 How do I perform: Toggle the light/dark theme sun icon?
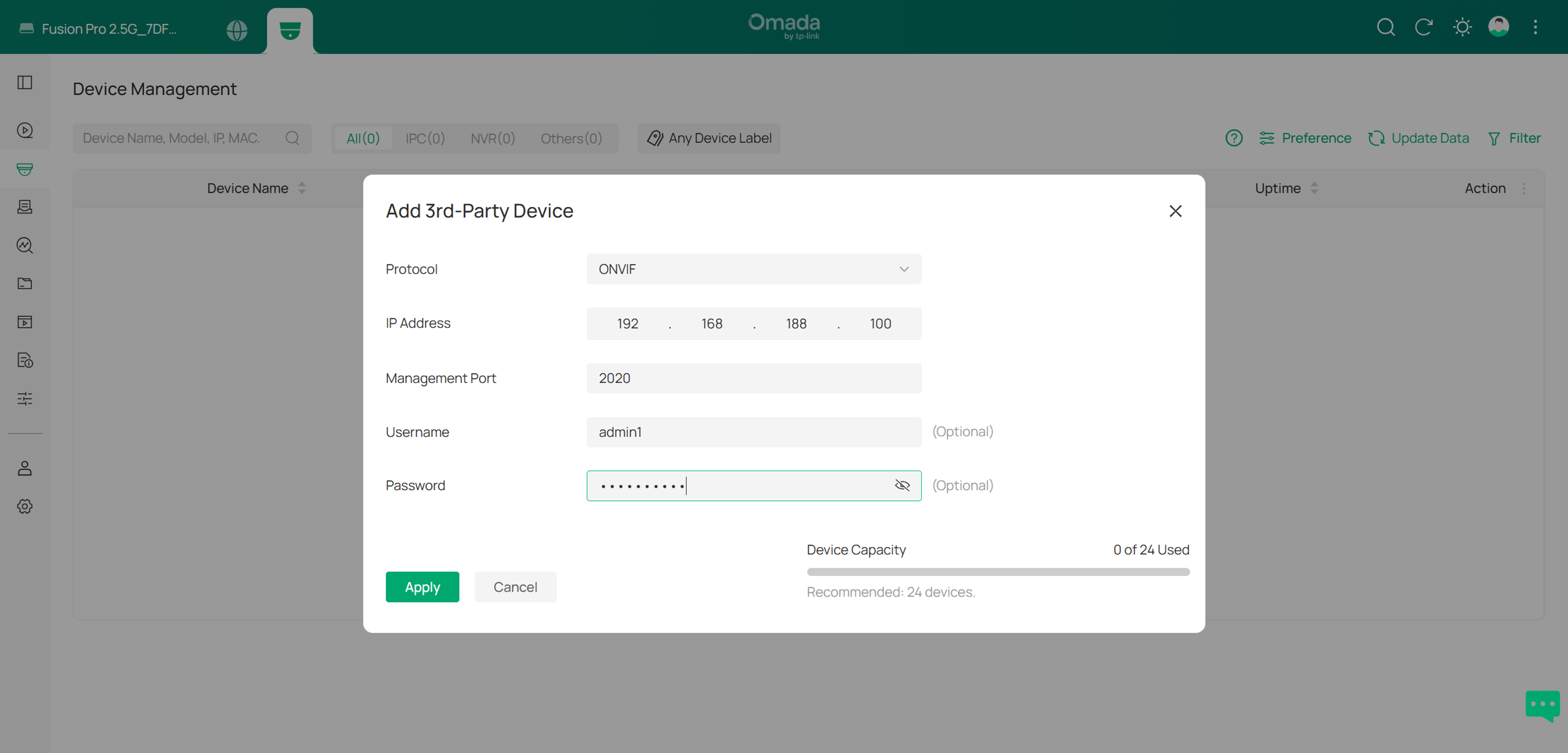tap(1462, 27)
